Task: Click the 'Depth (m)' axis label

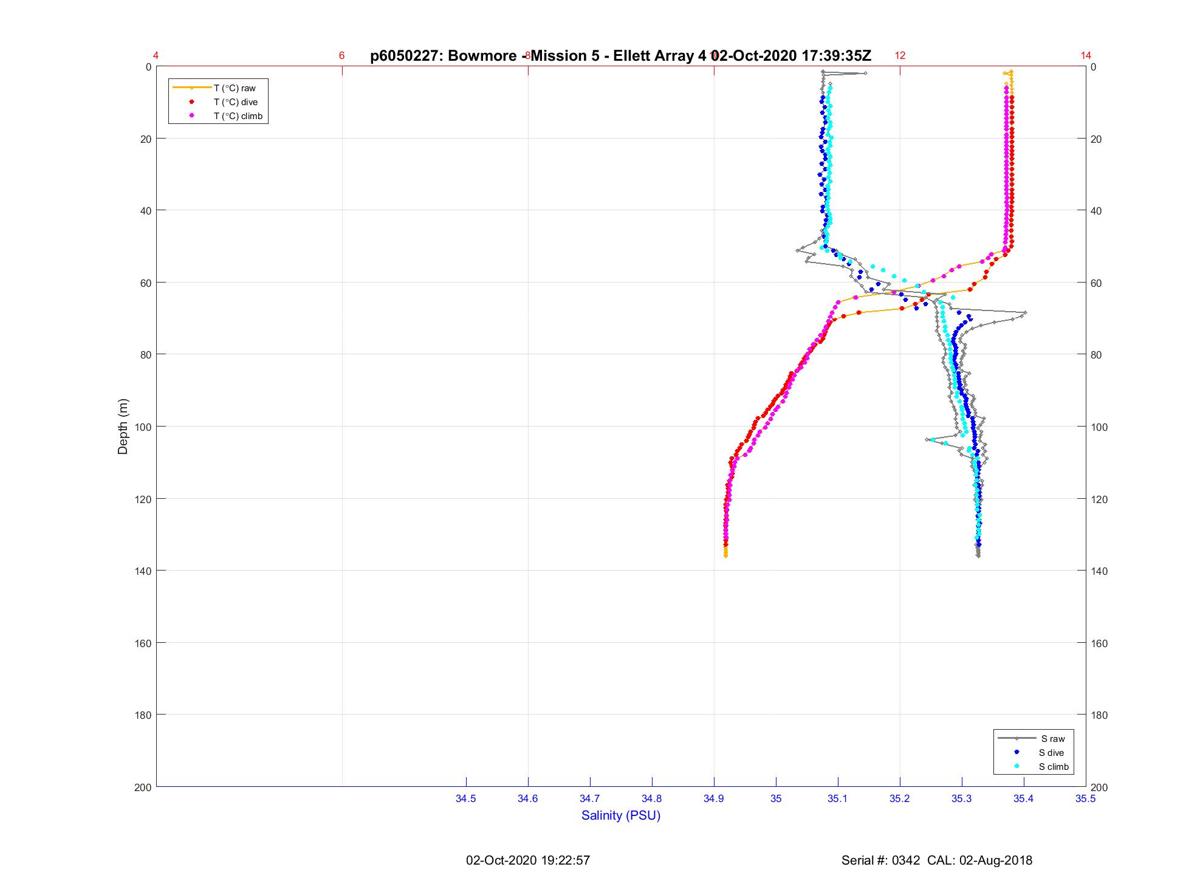Action: tap(123, 427)
